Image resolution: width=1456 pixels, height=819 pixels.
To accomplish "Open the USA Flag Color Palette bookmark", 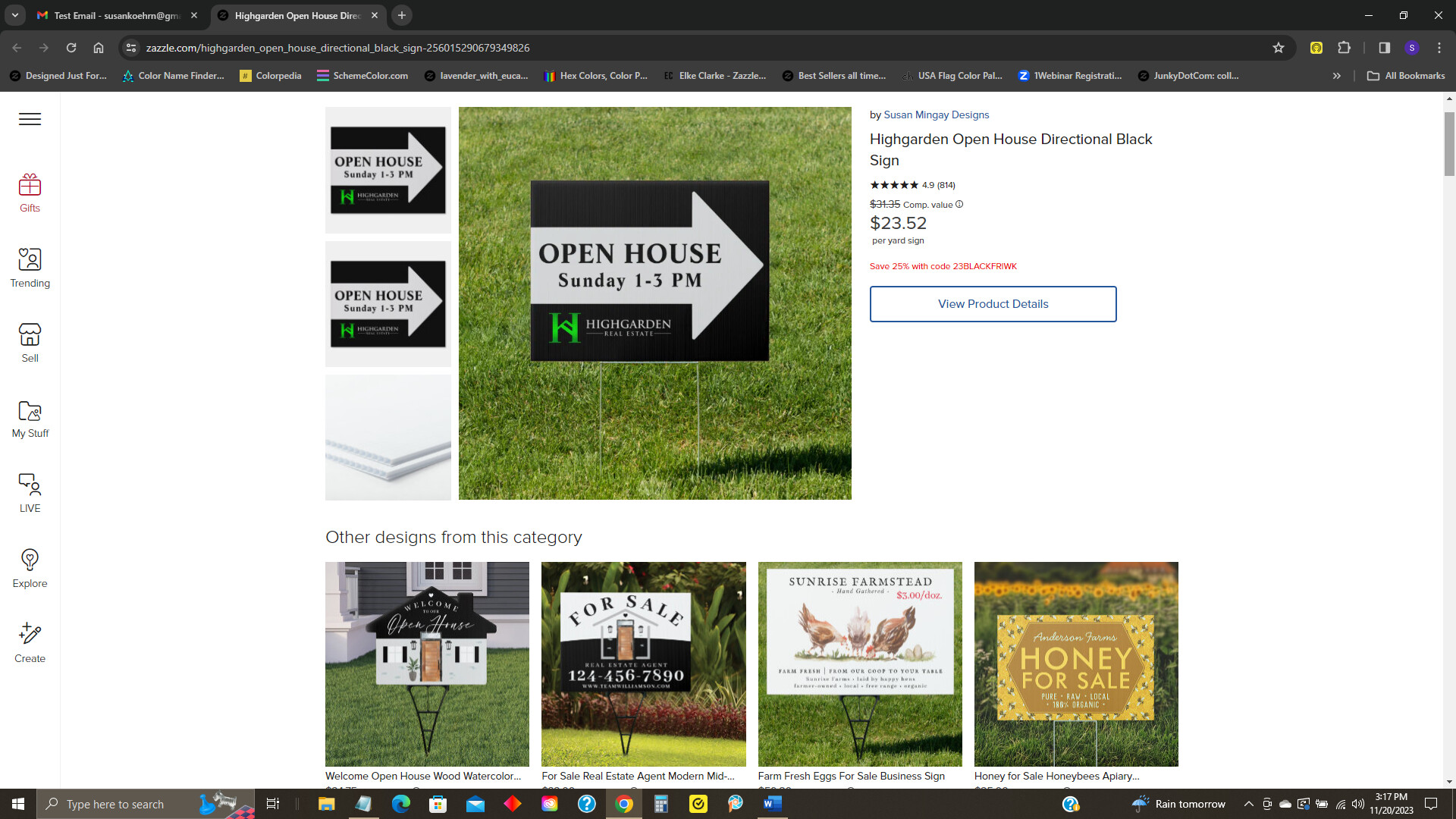I will pos(952,76).
